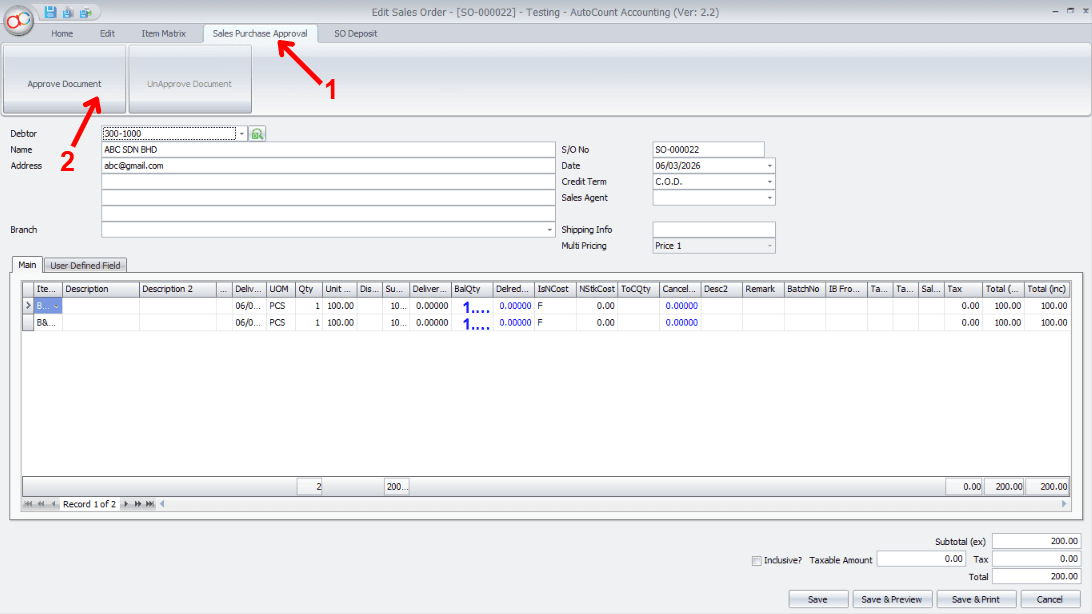Go to next page in grid navigator
Screen dimensions: 1092x614
(138, 504)
